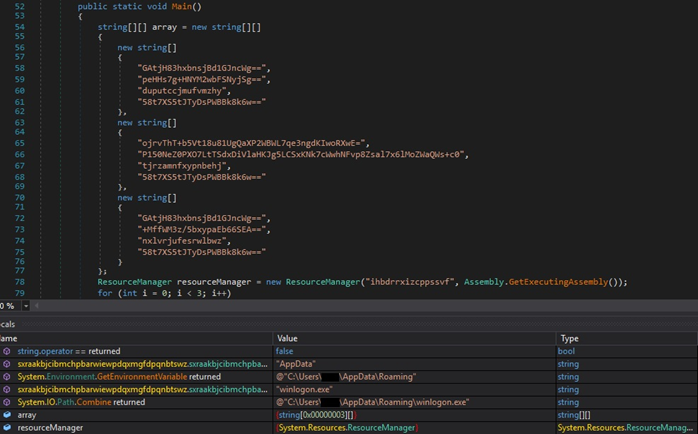Click the "GAtjH83hxbnsjBd1GJncWg==" string on line 58
The width and height of the screenshot is (698, 434).
(202, 68)
